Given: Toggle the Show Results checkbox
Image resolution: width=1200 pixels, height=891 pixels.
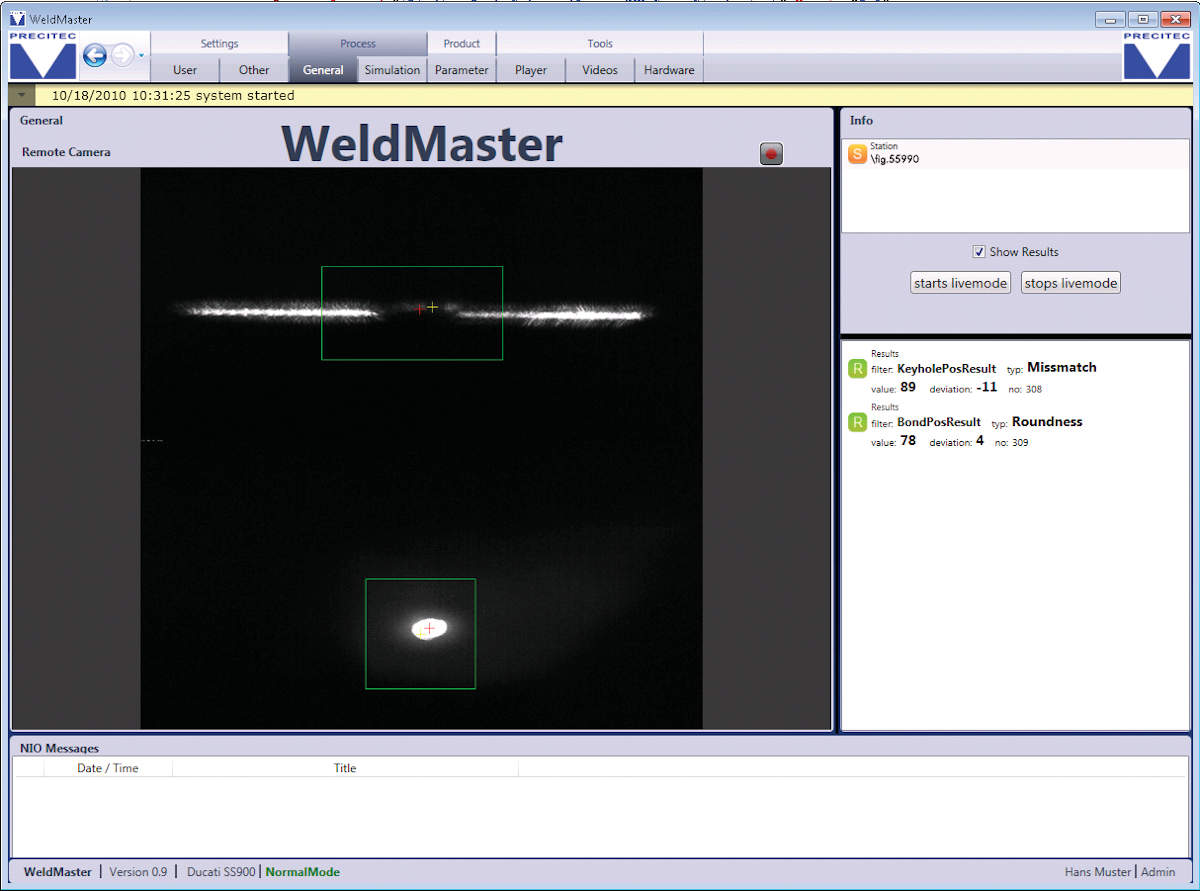Looking at the screenshot, I should pos(979,252).
